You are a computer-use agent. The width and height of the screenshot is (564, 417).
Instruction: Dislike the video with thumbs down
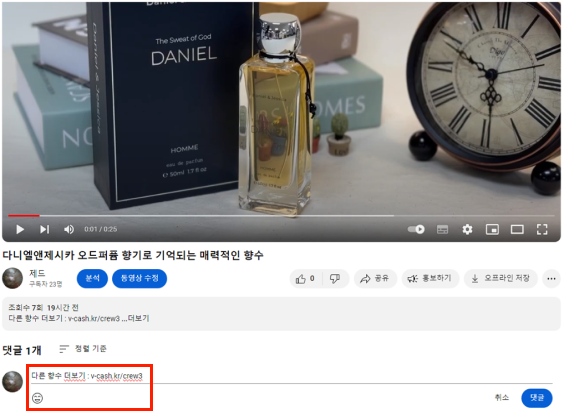[335, 278]
